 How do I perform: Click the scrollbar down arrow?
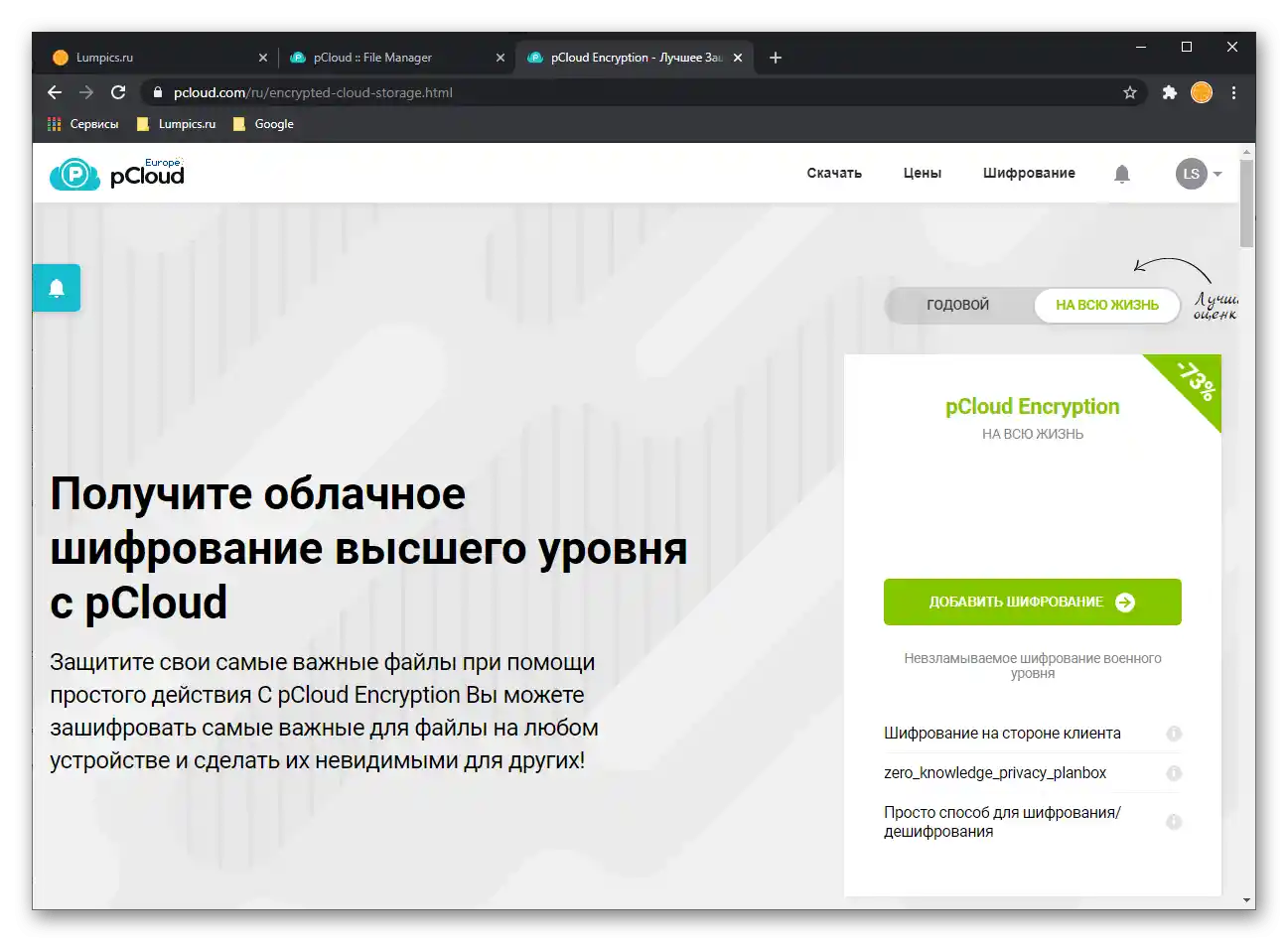point(1247,900)
